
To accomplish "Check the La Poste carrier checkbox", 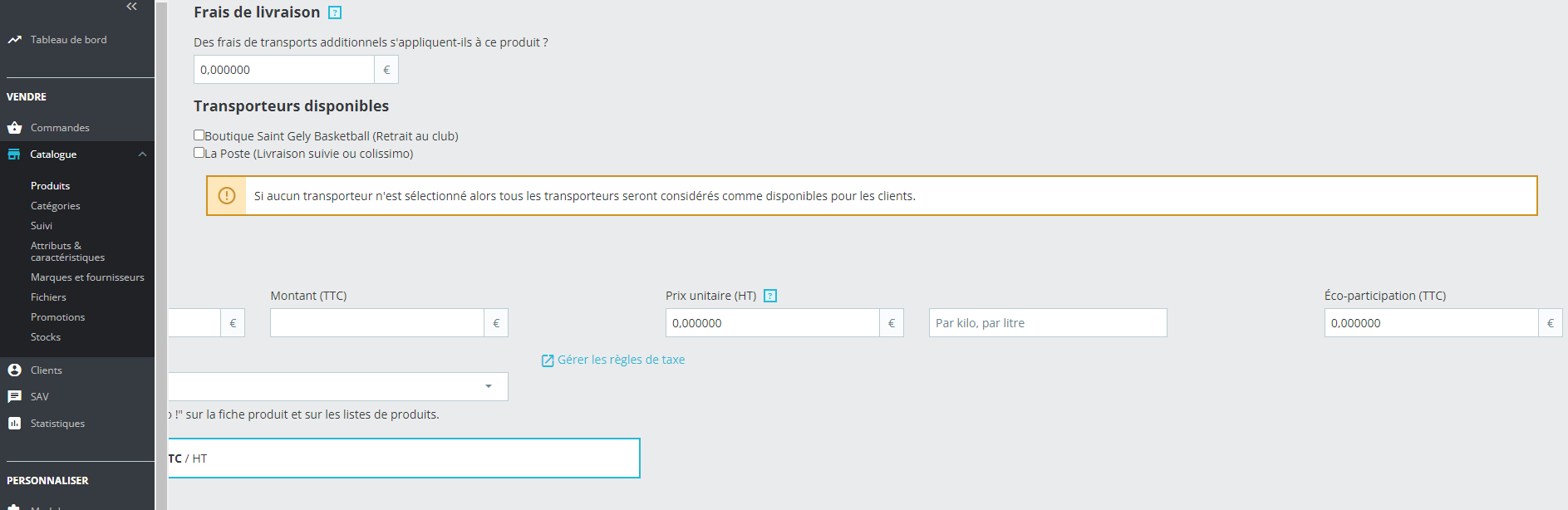I will 199,153.
